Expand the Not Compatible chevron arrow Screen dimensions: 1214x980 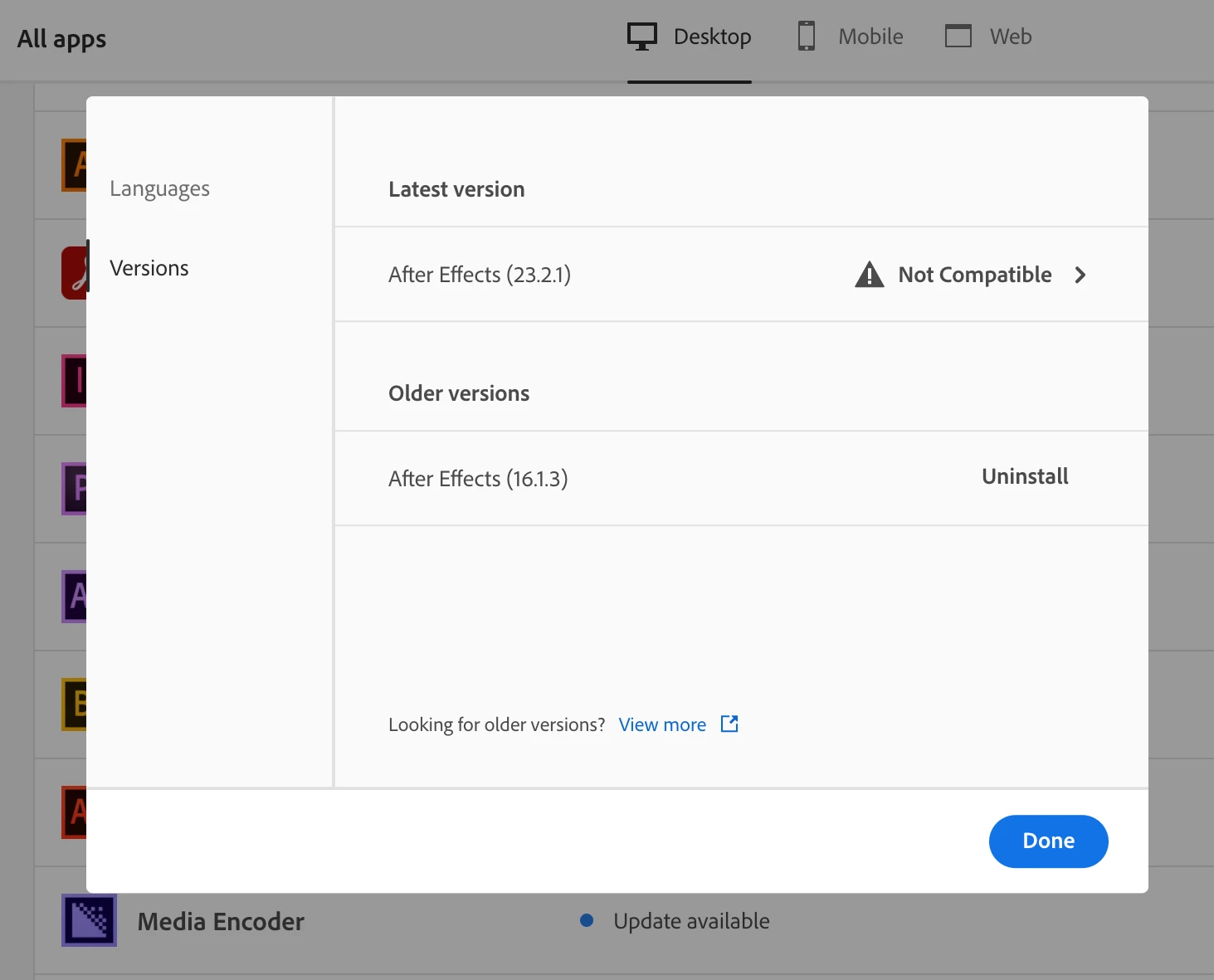(1080, 275)
